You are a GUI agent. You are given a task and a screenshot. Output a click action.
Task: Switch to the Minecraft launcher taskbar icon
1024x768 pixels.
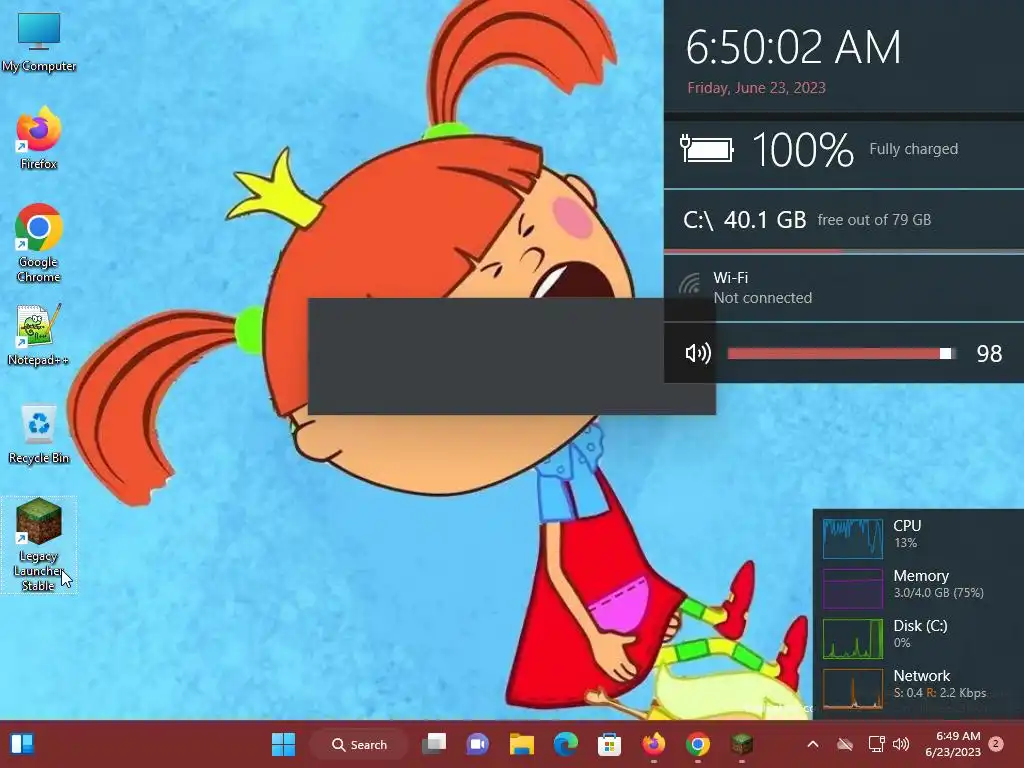(741, 744)
